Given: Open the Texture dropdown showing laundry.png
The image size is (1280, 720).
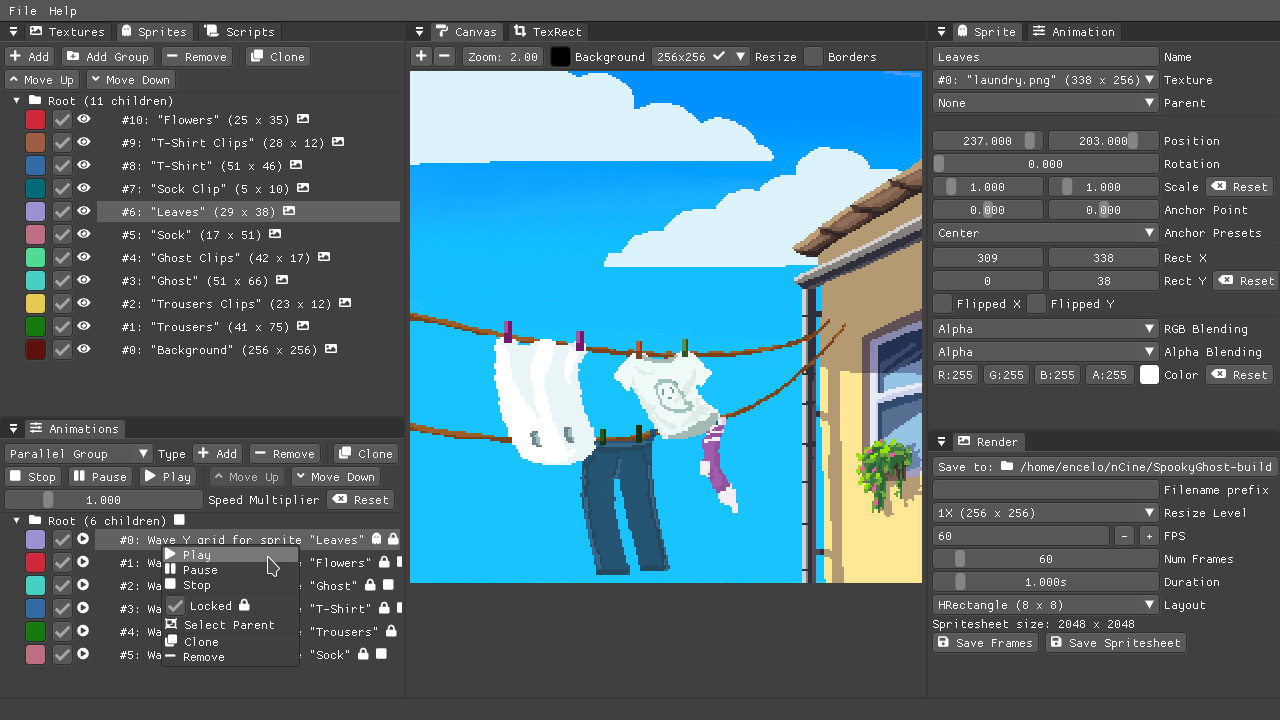Looking at the screenshot, I should (x=1046, y=80).
